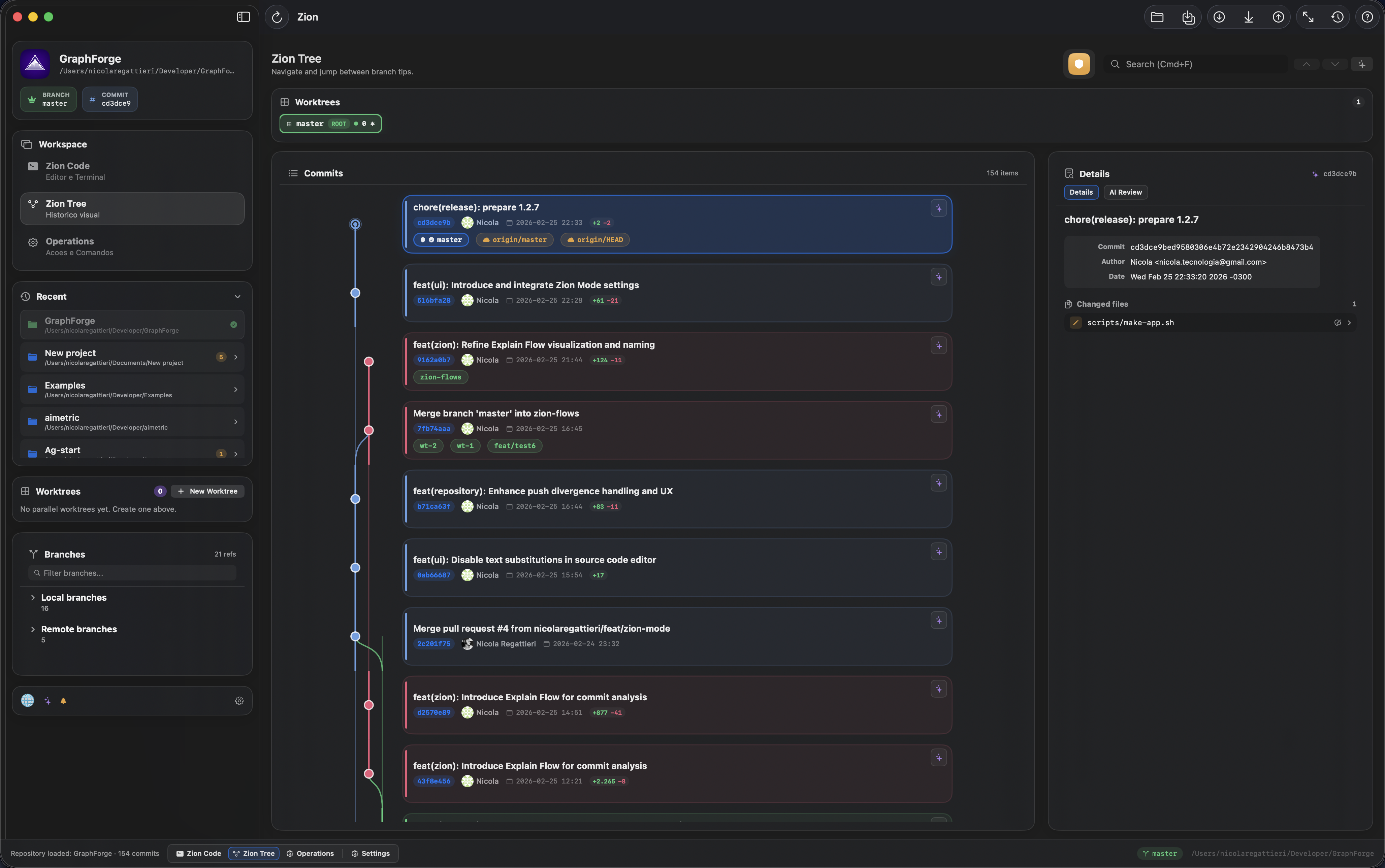Open help using the question mark icon
This screenshot has width=1385, height=868.
coord(1367,16)
